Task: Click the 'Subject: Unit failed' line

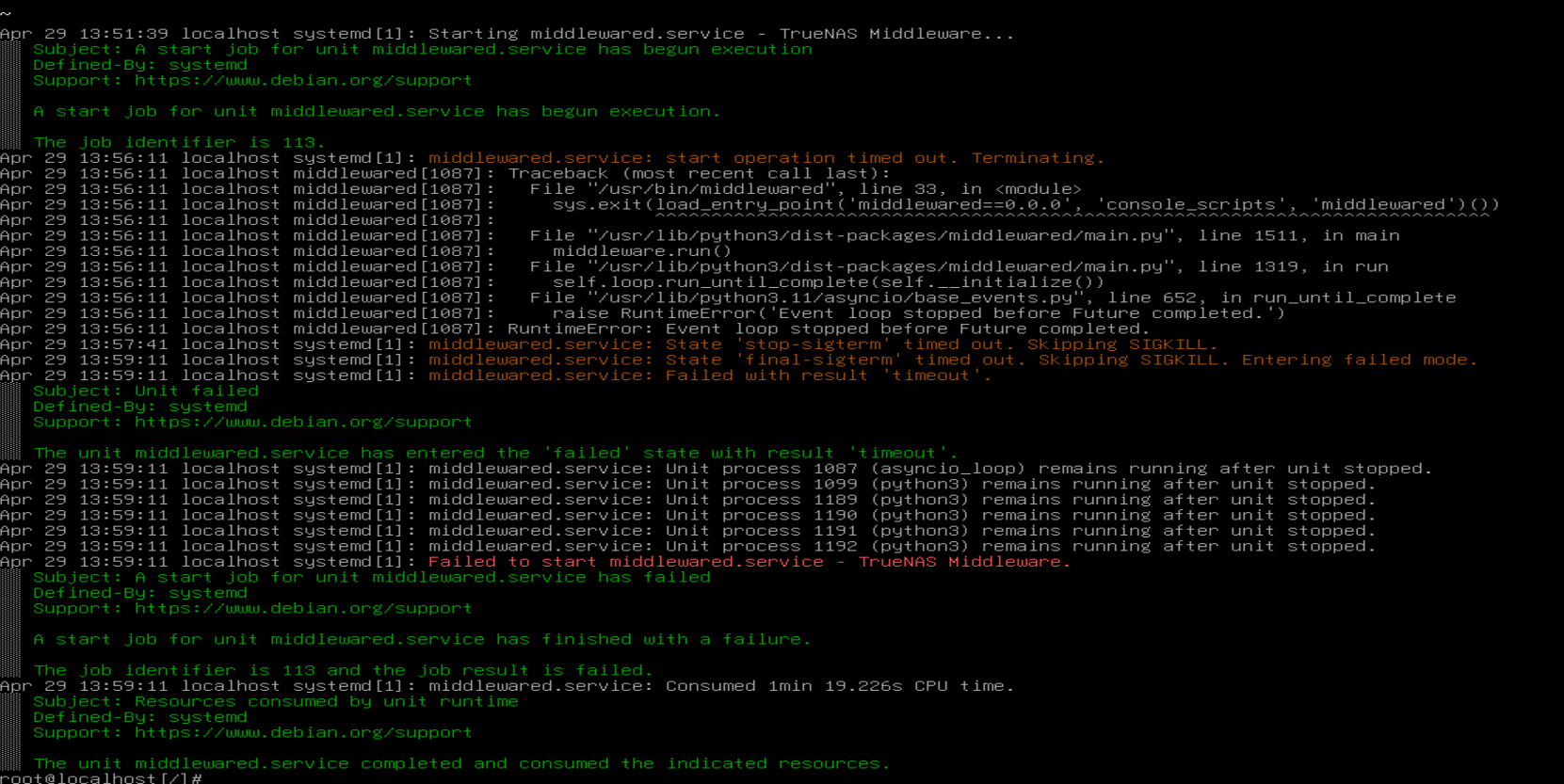Action: coord(146,391)
